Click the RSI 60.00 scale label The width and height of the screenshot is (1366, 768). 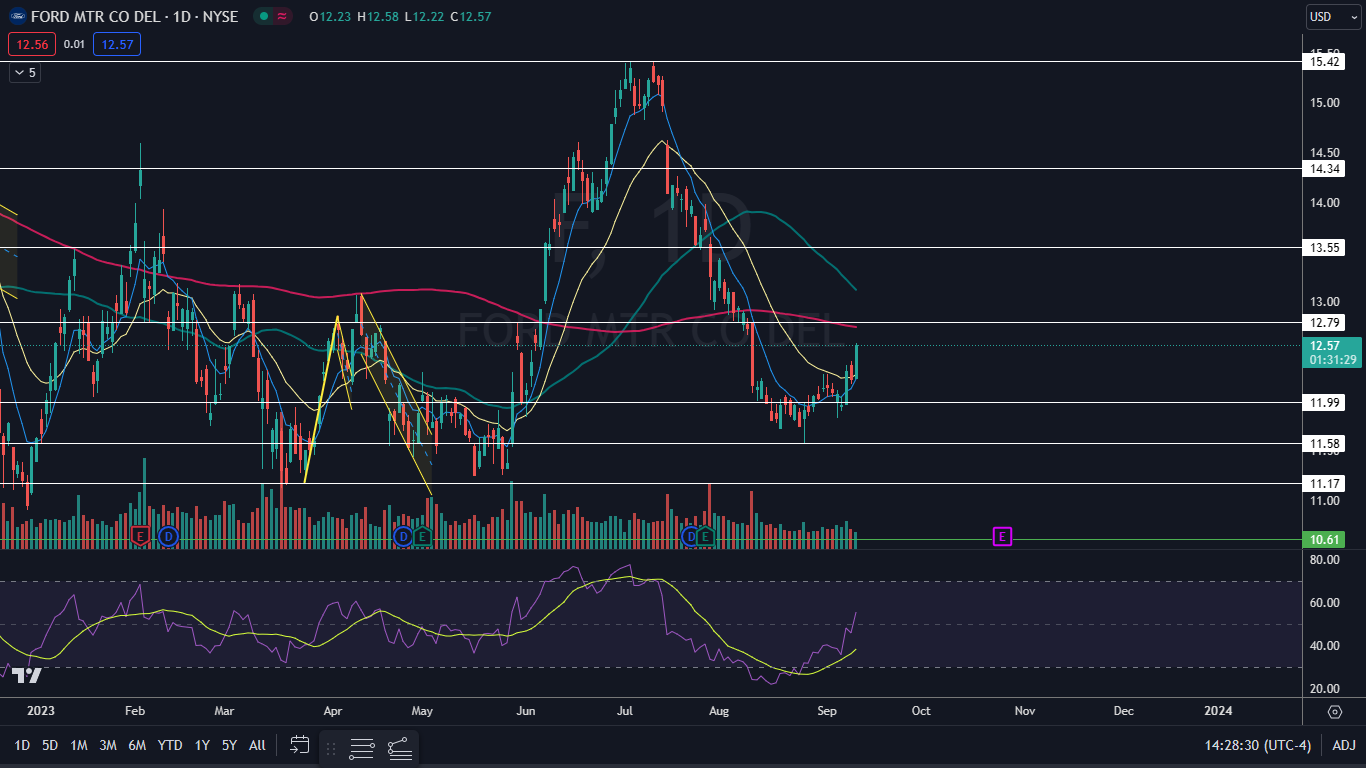coord(1324,603)
